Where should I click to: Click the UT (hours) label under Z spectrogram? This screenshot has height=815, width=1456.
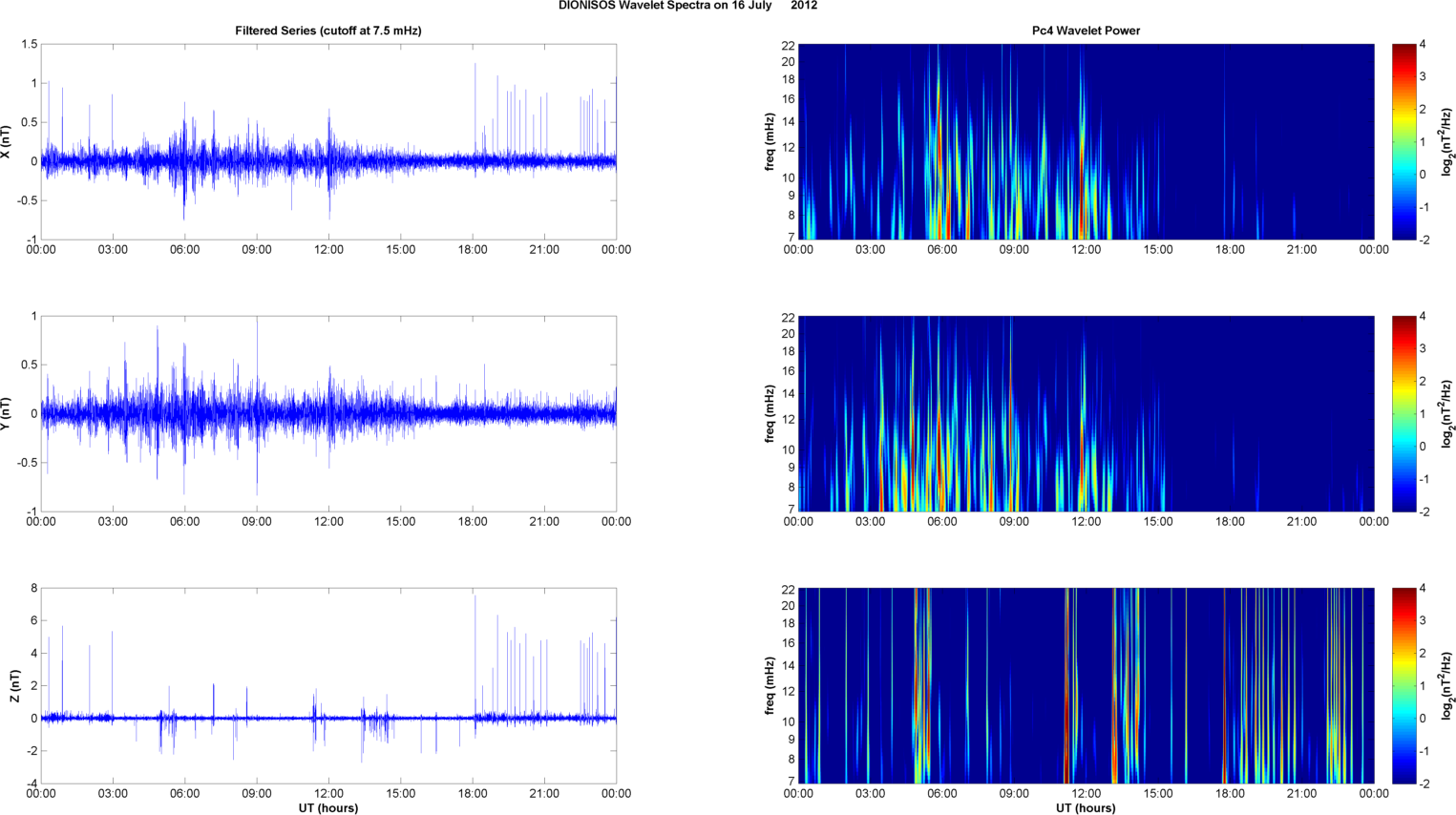pyautogui.click(x=1086, y=808)
